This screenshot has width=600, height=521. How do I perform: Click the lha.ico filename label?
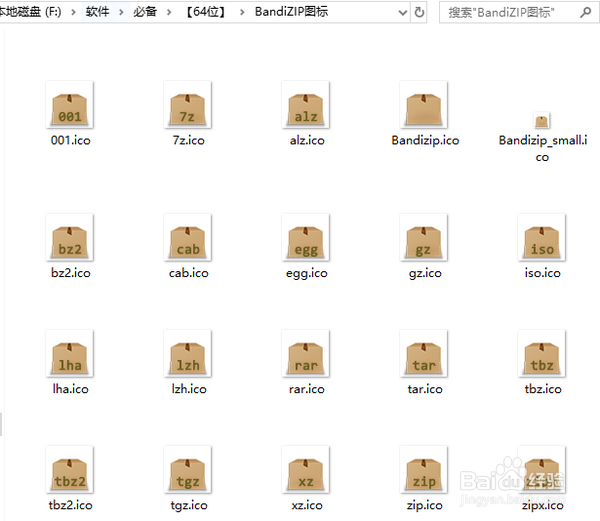[70, 389]
